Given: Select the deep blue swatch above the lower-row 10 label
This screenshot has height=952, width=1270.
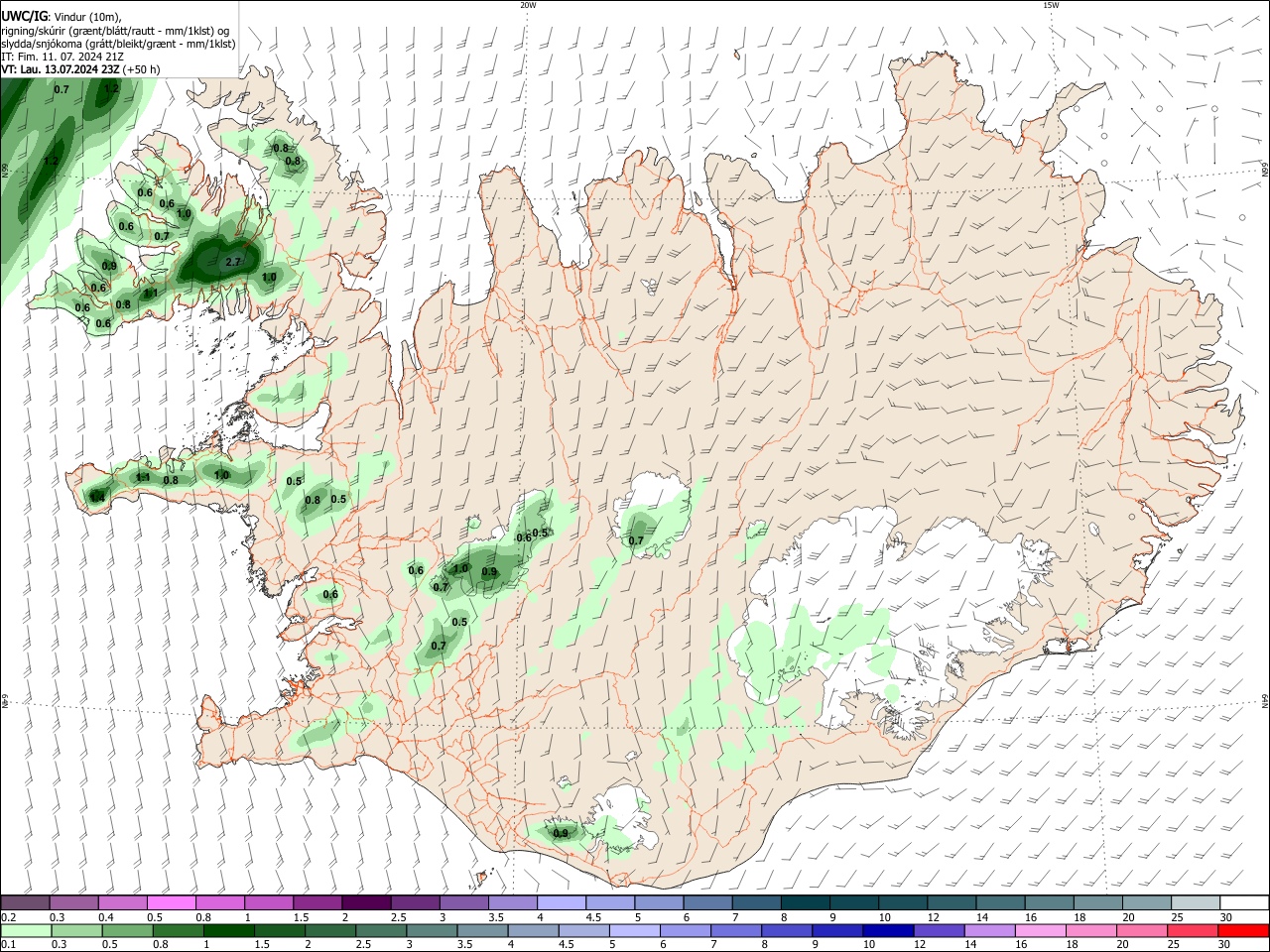Looking at the screenshot, I should pos(886,931).
